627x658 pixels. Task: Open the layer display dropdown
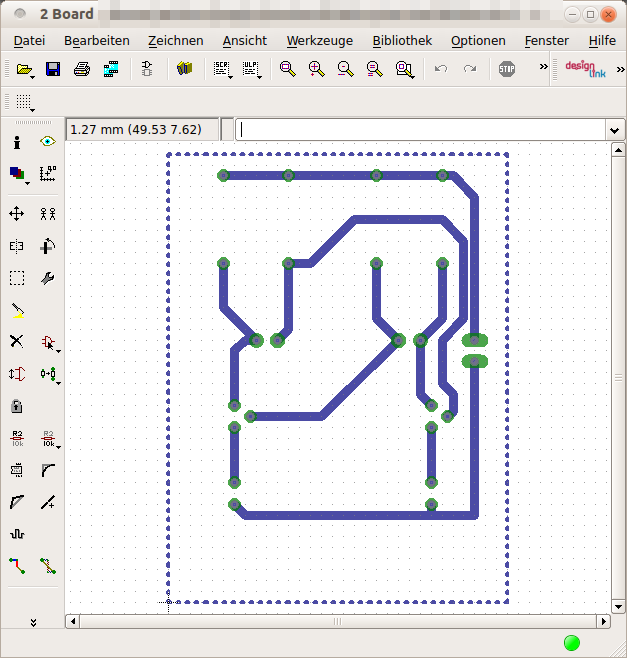click(x=18, y=174)
